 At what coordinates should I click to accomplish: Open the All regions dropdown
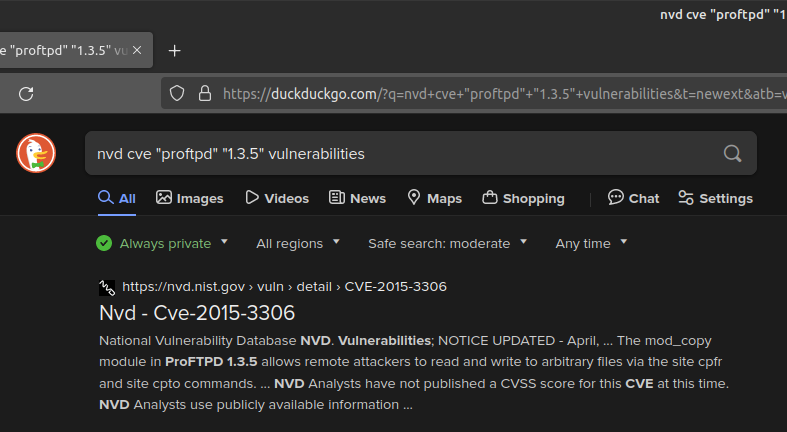[x=298, y=243]
